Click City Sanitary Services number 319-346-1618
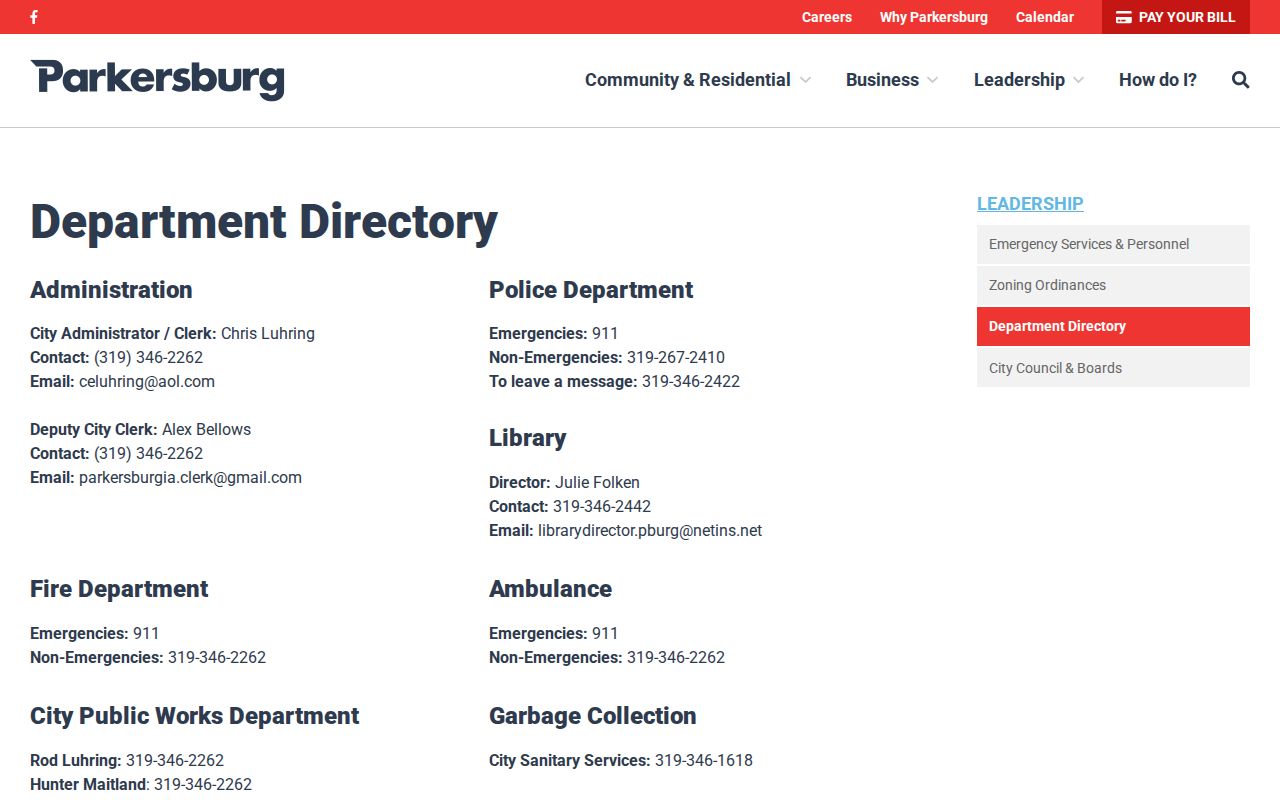This screenshot has height=800, width=1280. pos(704,760)
